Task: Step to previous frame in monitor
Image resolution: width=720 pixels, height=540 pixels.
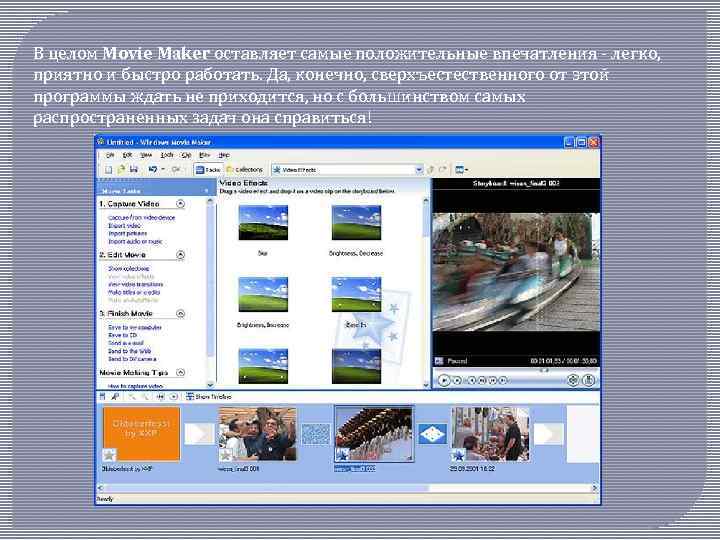Action: [x=482, y=380]
